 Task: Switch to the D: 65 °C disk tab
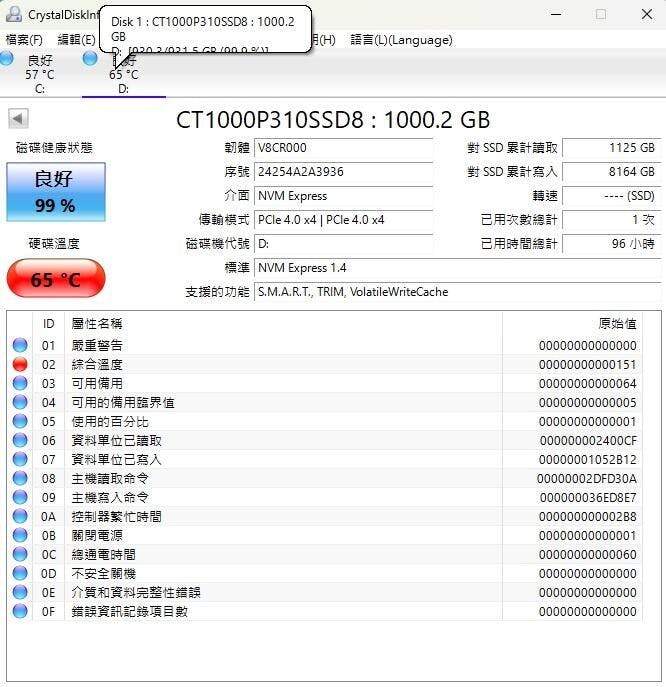124,74
